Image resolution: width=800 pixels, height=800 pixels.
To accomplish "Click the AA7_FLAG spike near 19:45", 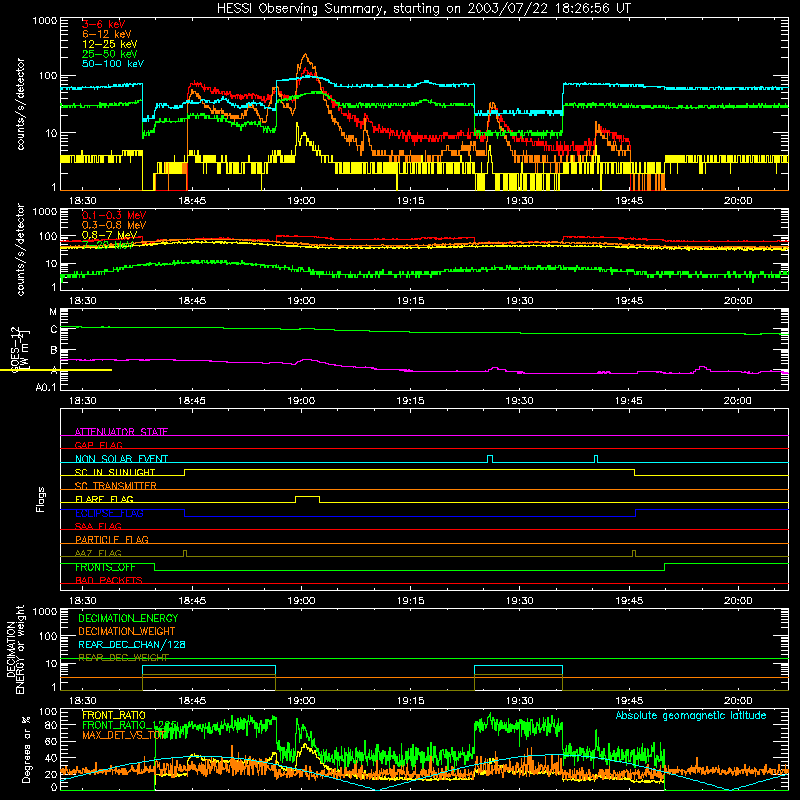I will [x=634, y=553].
